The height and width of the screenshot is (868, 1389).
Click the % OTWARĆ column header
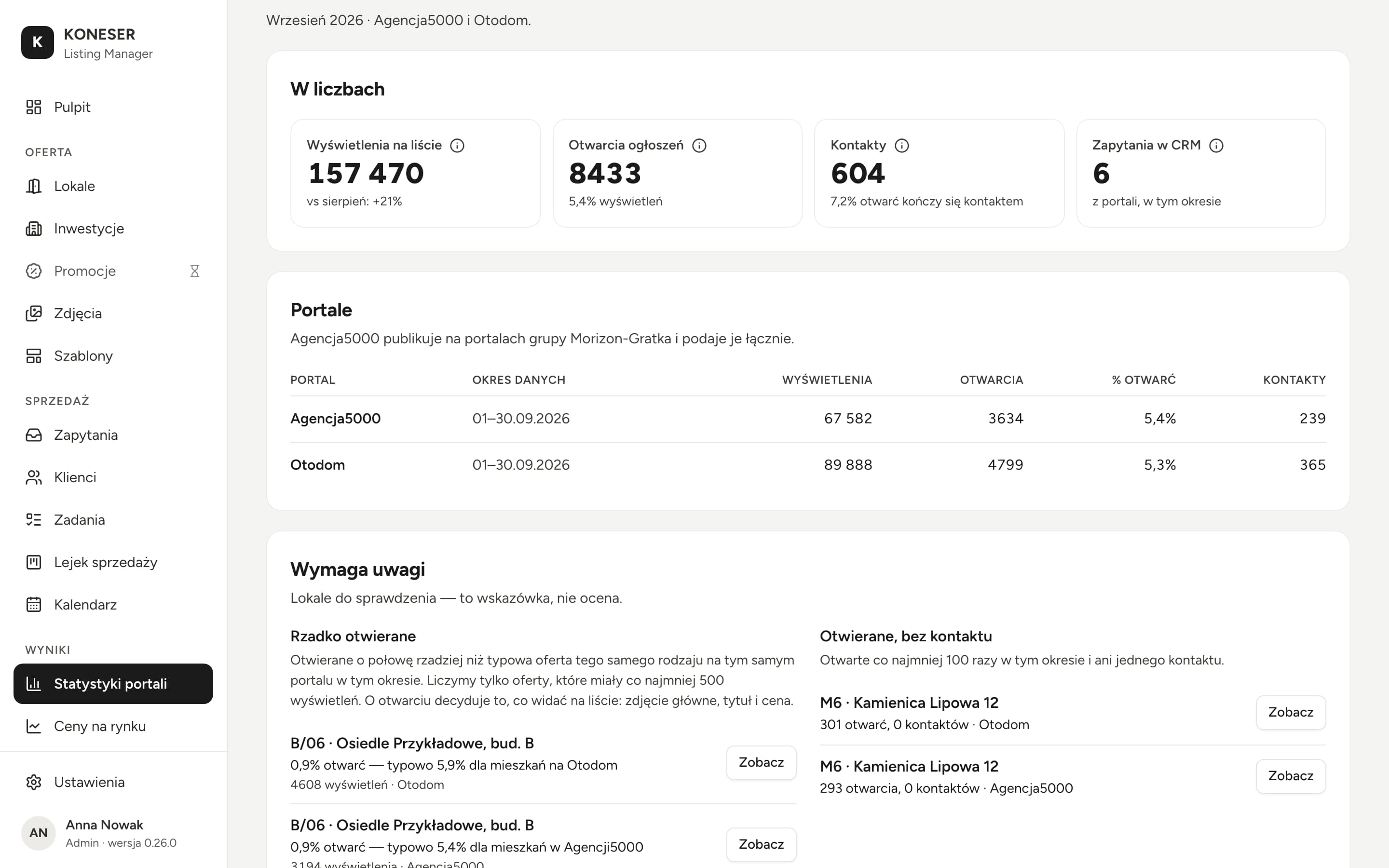tap(1144, 380)
